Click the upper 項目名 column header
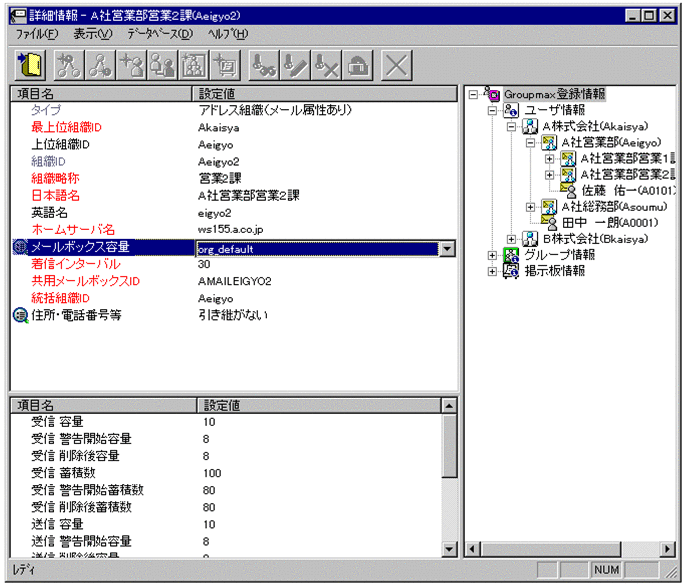This screenshot has width=685, height=587. (x=101, y=93)
